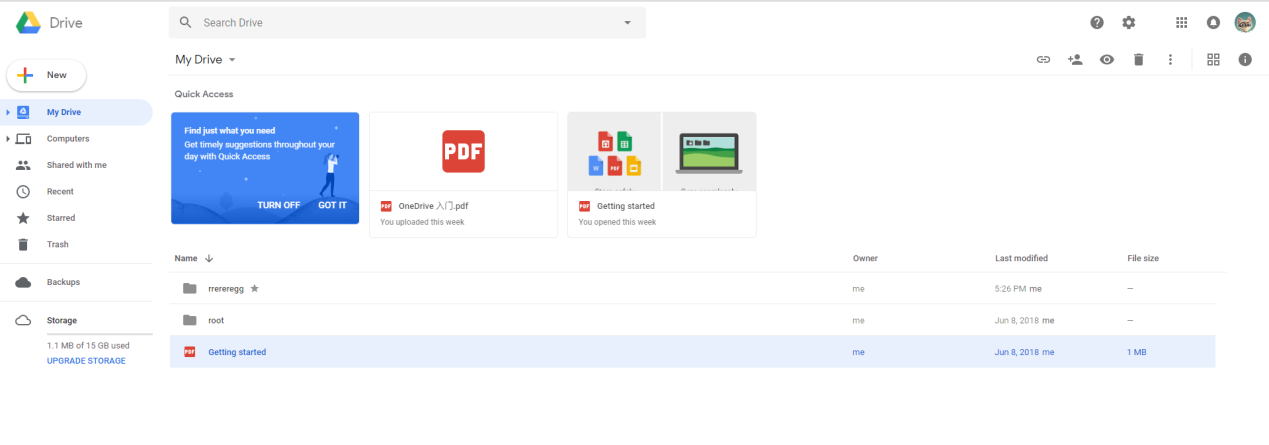Viewport: 1269px width, 445px height.
Task: Go to Shared with me
Action: [x=76, y=165]
